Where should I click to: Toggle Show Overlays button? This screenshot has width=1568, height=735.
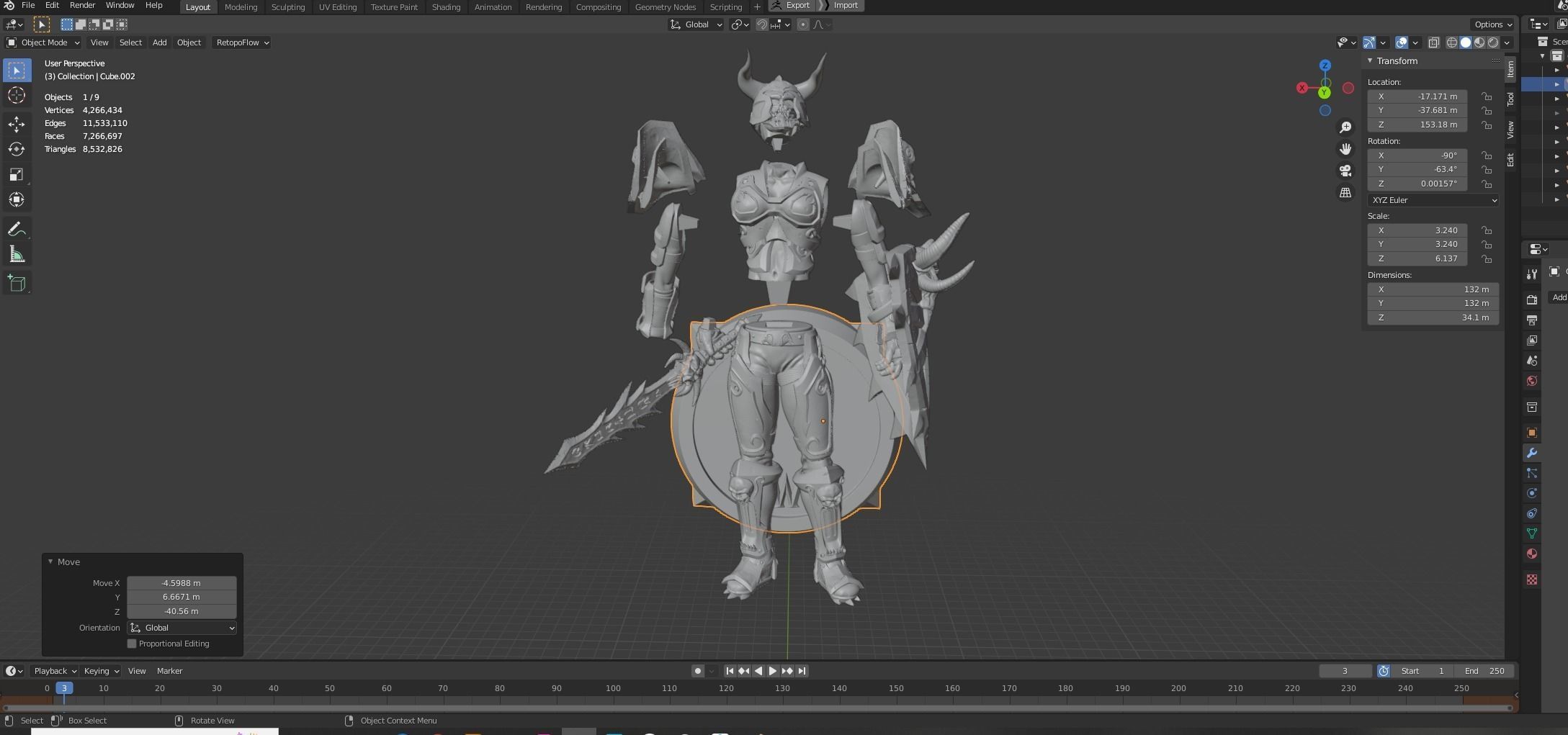(x=1402, y=42)
